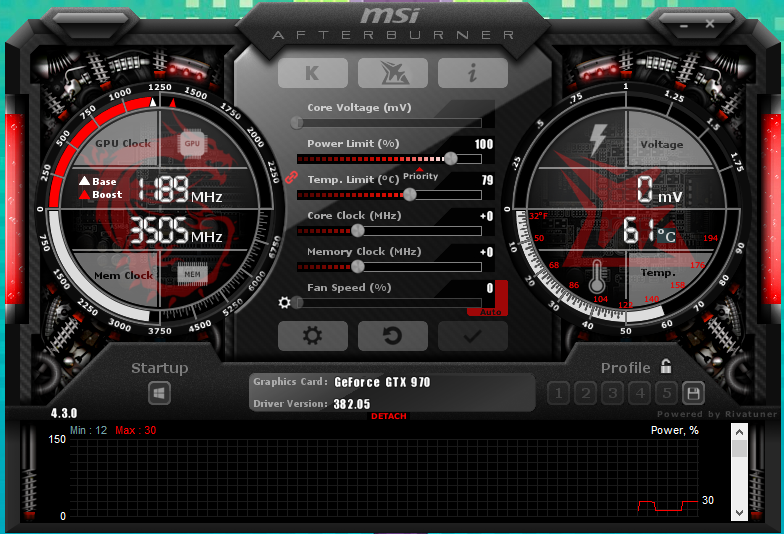
Task: Click the GPU chip icon in gauge
Action: coord(192,144)
